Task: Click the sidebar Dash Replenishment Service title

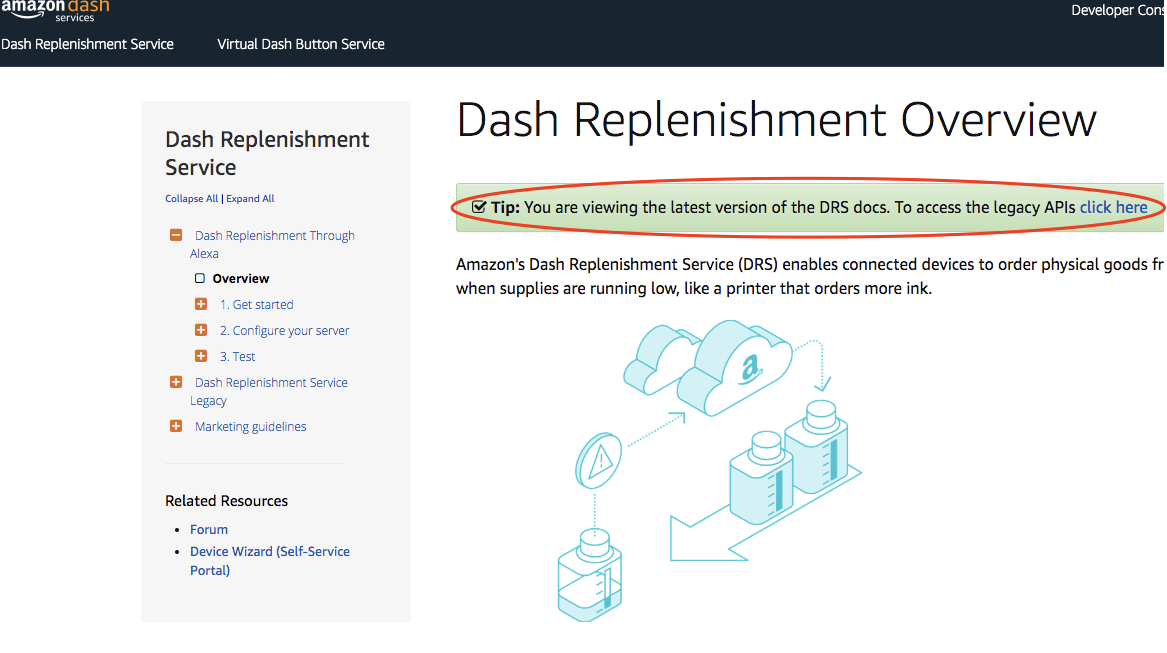Action: (267, 153)
